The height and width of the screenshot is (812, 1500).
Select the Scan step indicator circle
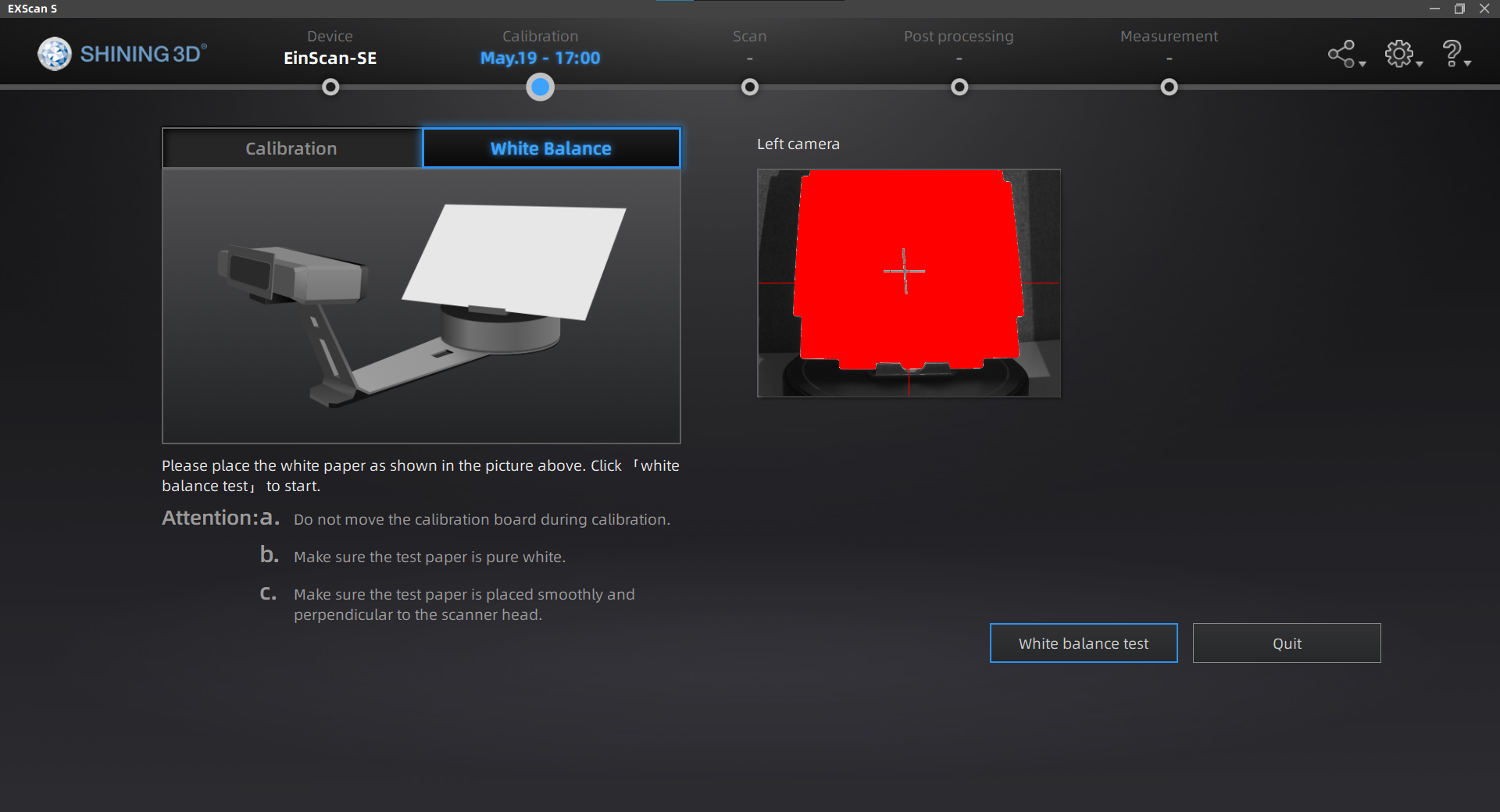[748, 87]
